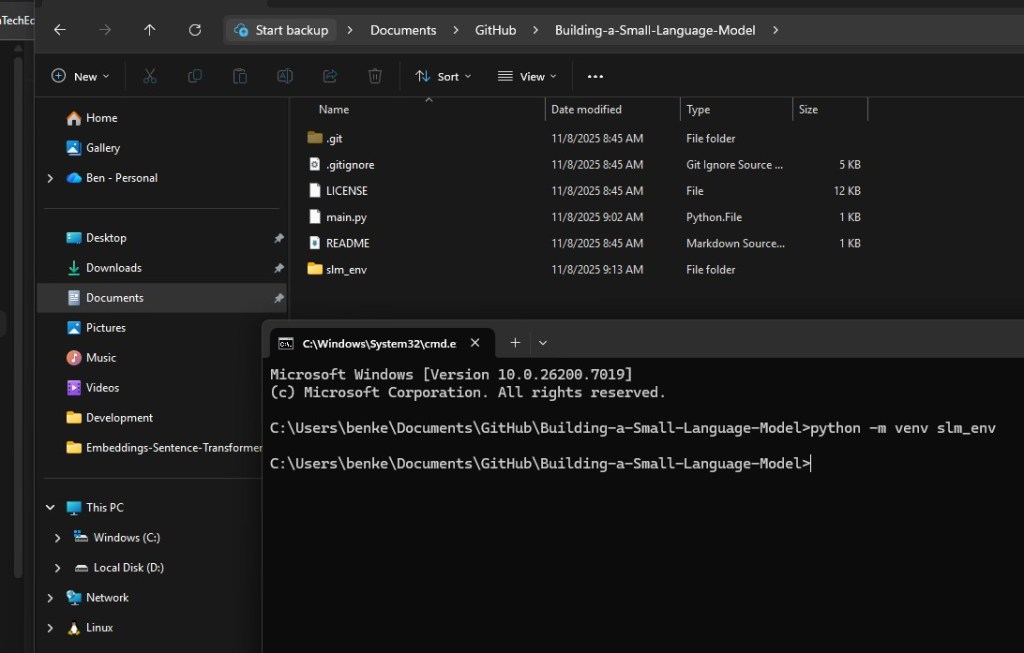Click the Copy icon
Viewport: 1024px width, 653px height.
(x=194, y=76)
